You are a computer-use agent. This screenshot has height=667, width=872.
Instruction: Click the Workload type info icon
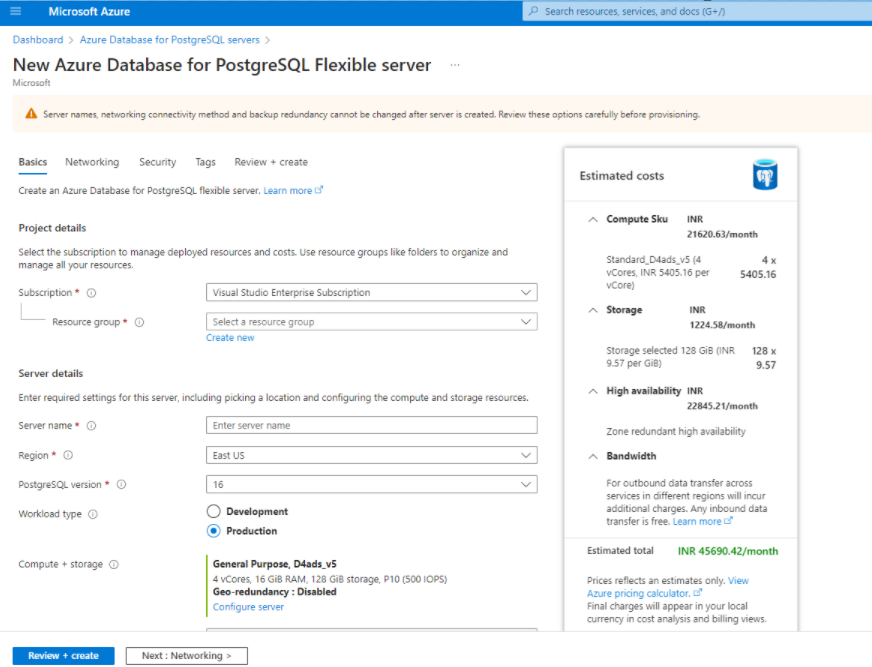[x=93, y=514]
